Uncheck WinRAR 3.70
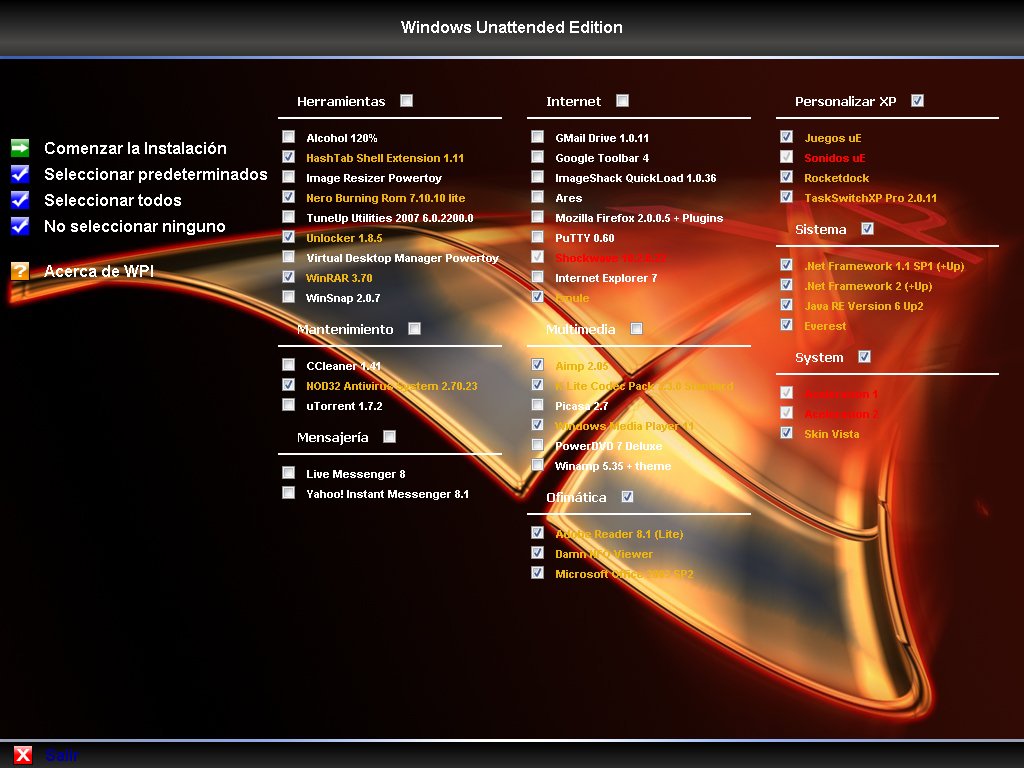The height and width of the screenshot is (768, 1024). (288, 277)
